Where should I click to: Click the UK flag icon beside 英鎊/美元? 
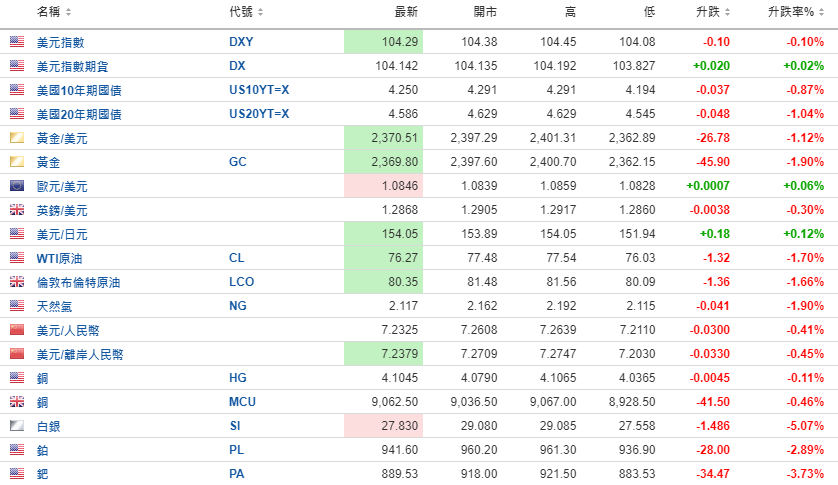17,210
